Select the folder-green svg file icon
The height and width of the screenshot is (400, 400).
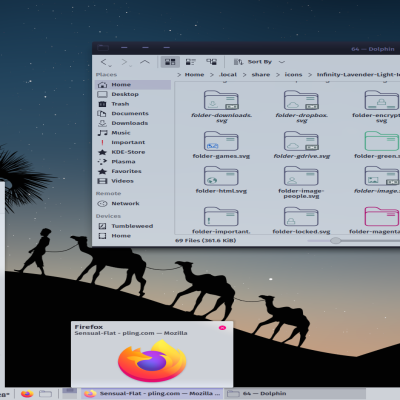pos(382,141)
